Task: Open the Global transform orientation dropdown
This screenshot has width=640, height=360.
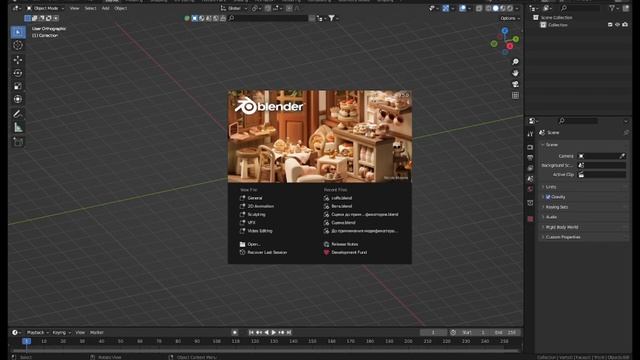Action: coord(234,8)
